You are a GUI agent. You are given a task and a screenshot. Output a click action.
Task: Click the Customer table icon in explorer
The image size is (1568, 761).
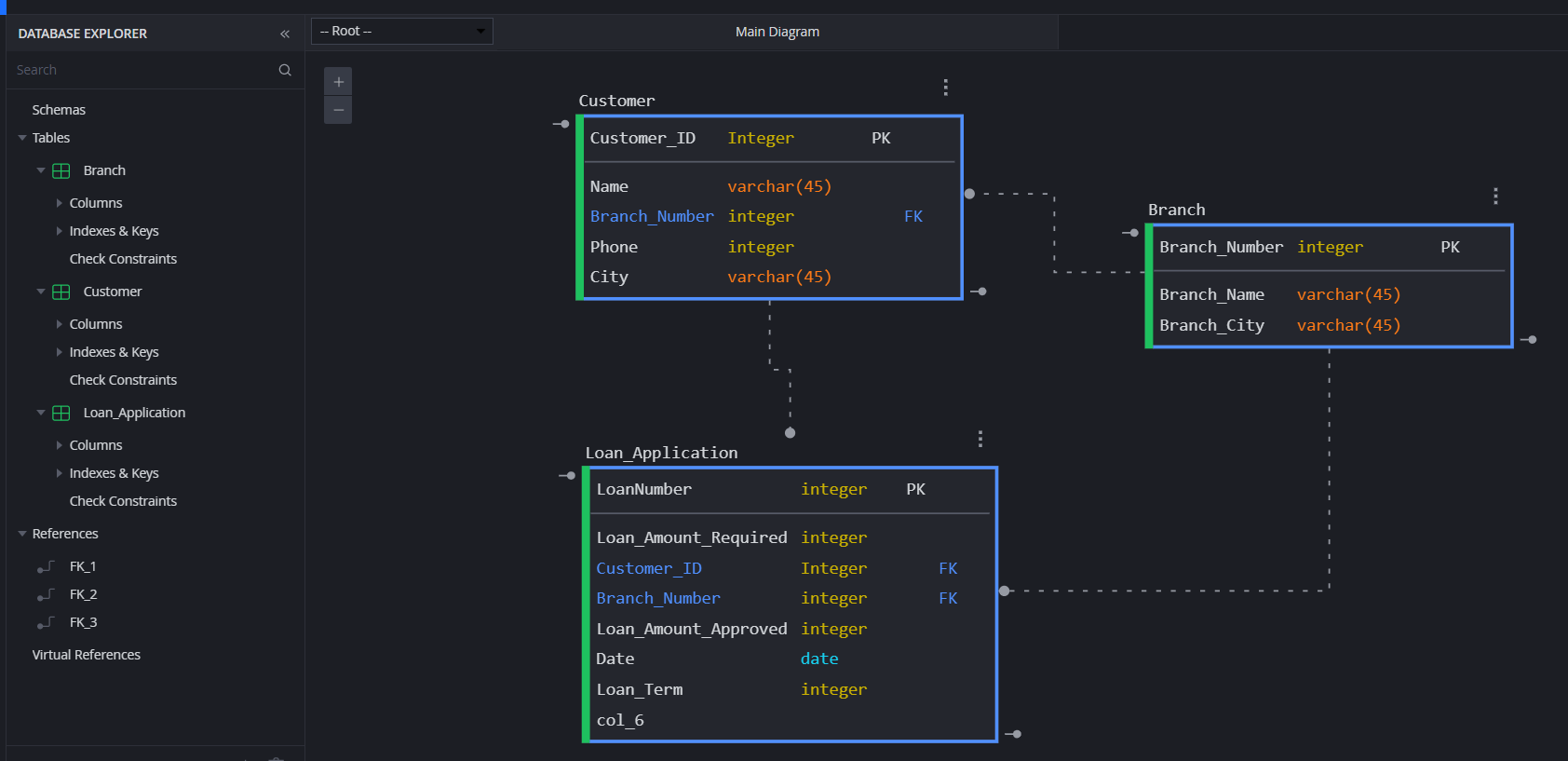[x=61, y=292]
